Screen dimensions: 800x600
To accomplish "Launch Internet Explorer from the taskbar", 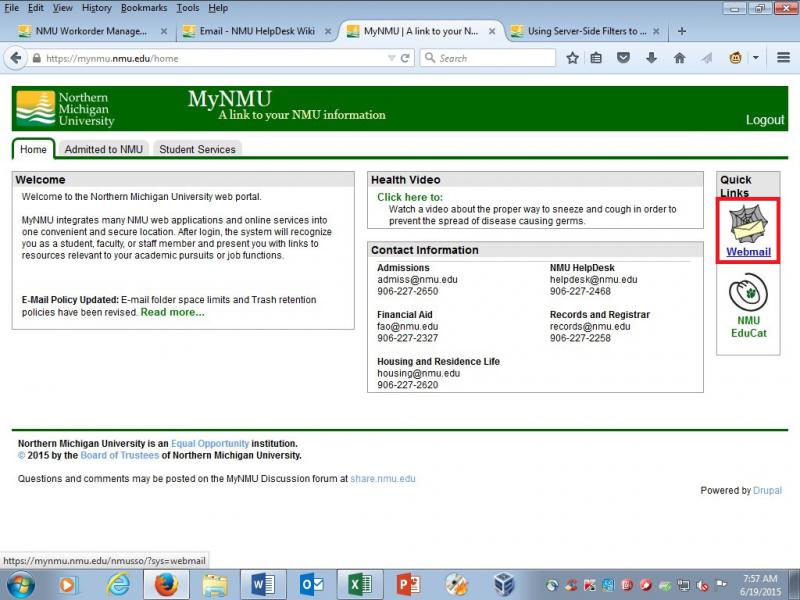I will click(x=118, y=585).
